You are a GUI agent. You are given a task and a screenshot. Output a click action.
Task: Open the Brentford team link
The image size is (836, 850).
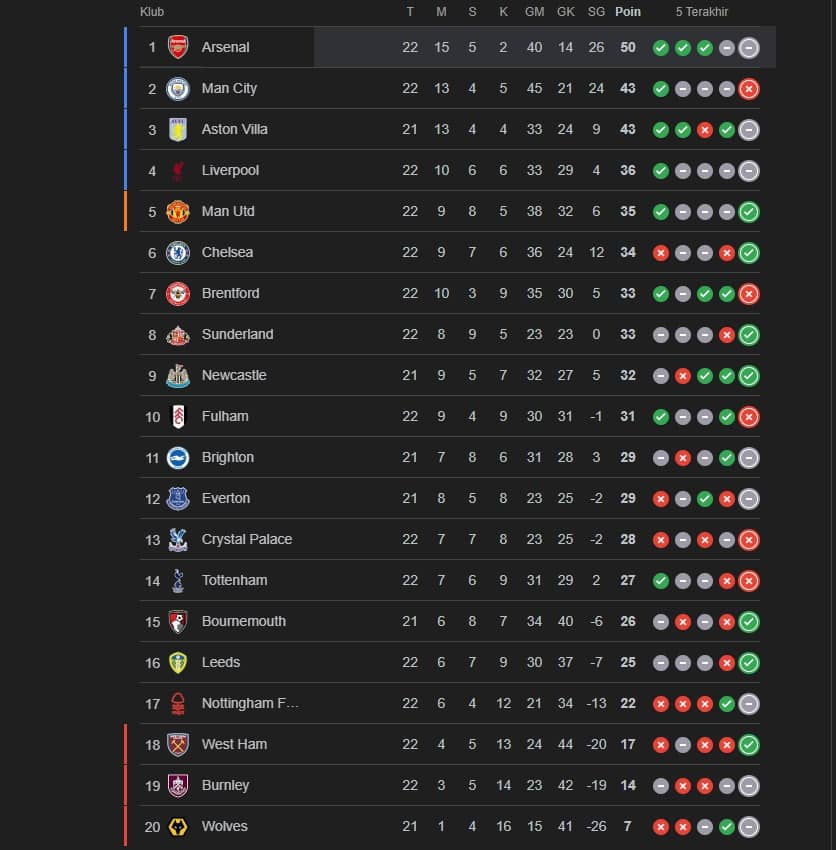pos(230,293)
